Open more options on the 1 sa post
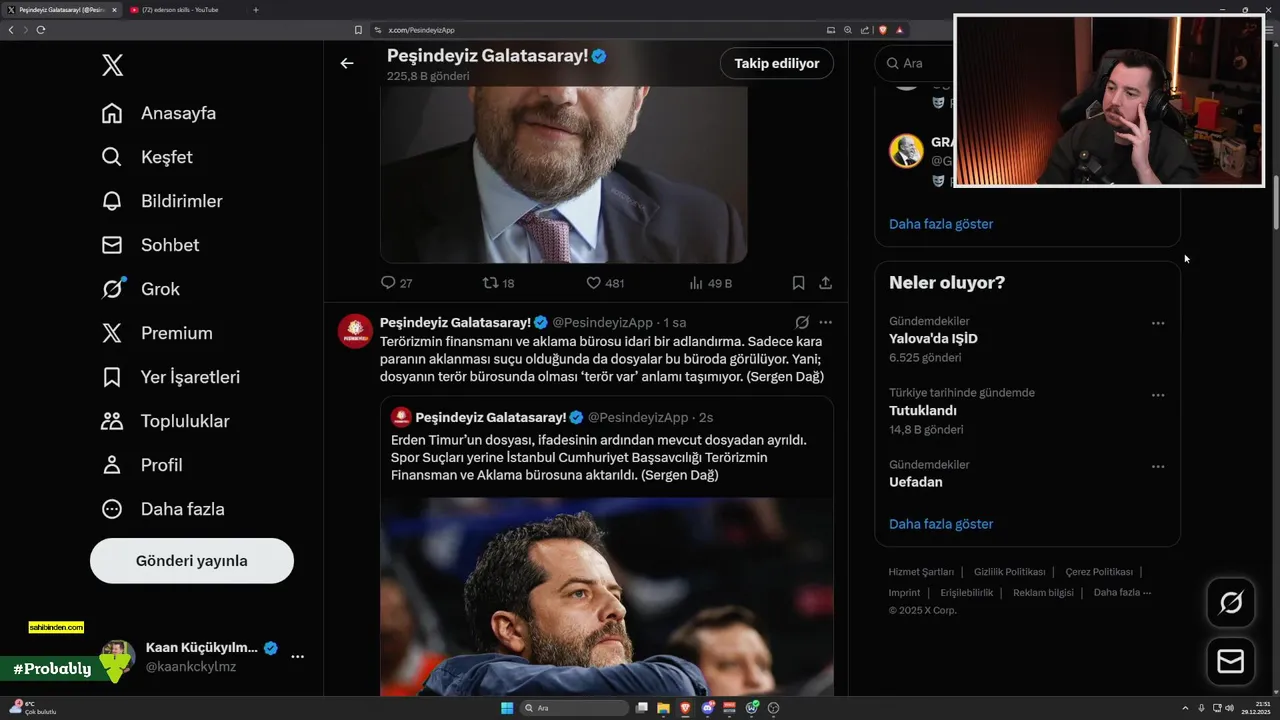The width and height of the screenshot is (1280, 720). pos(826,322)
